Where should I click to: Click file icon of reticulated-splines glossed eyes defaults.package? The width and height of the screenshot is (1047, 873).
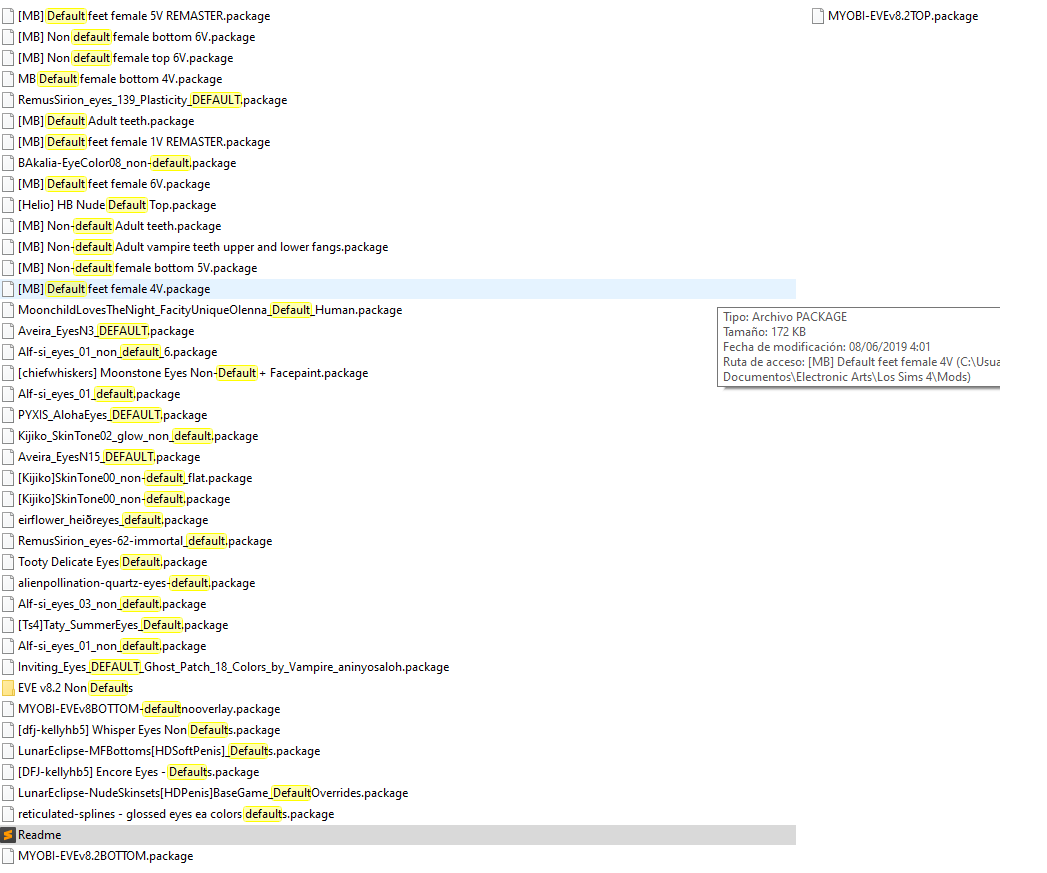coord(8,814)
